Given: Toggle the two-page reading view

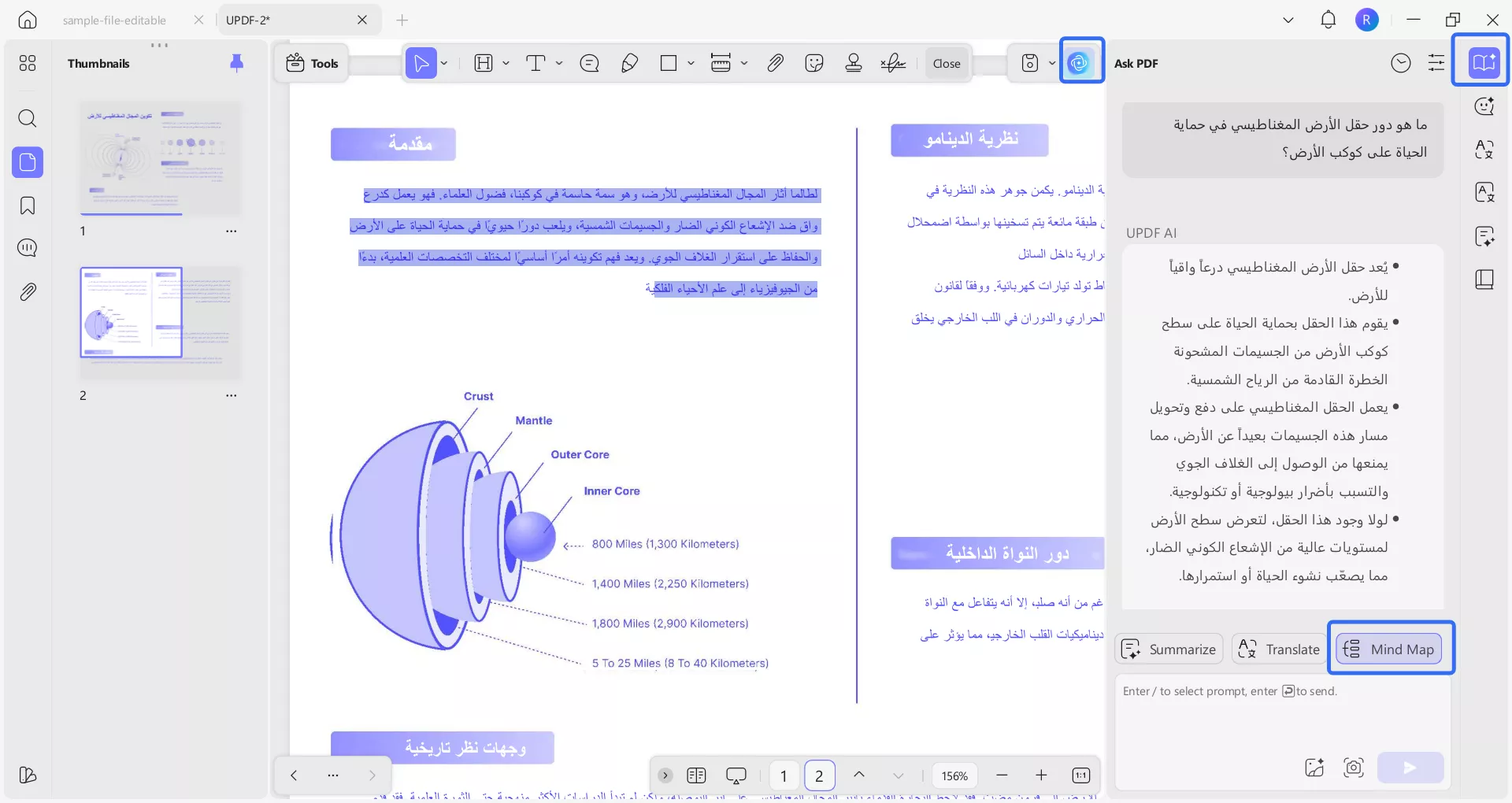Looking at the screenshot, I should (x=696, y=776).
